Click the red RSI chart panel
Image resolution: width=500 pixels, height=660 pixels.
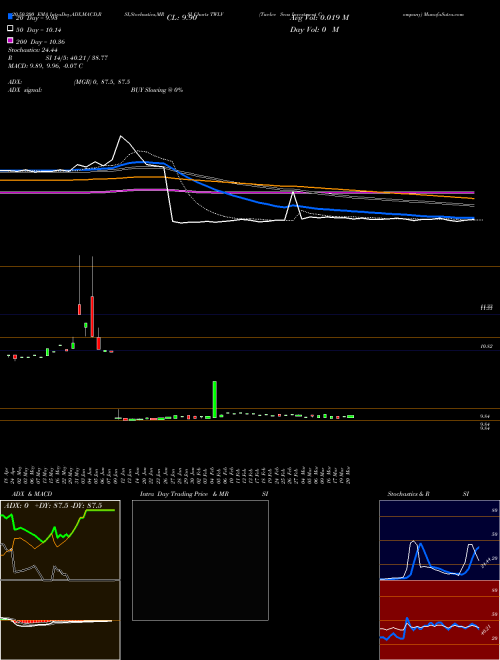click(439, 620)
